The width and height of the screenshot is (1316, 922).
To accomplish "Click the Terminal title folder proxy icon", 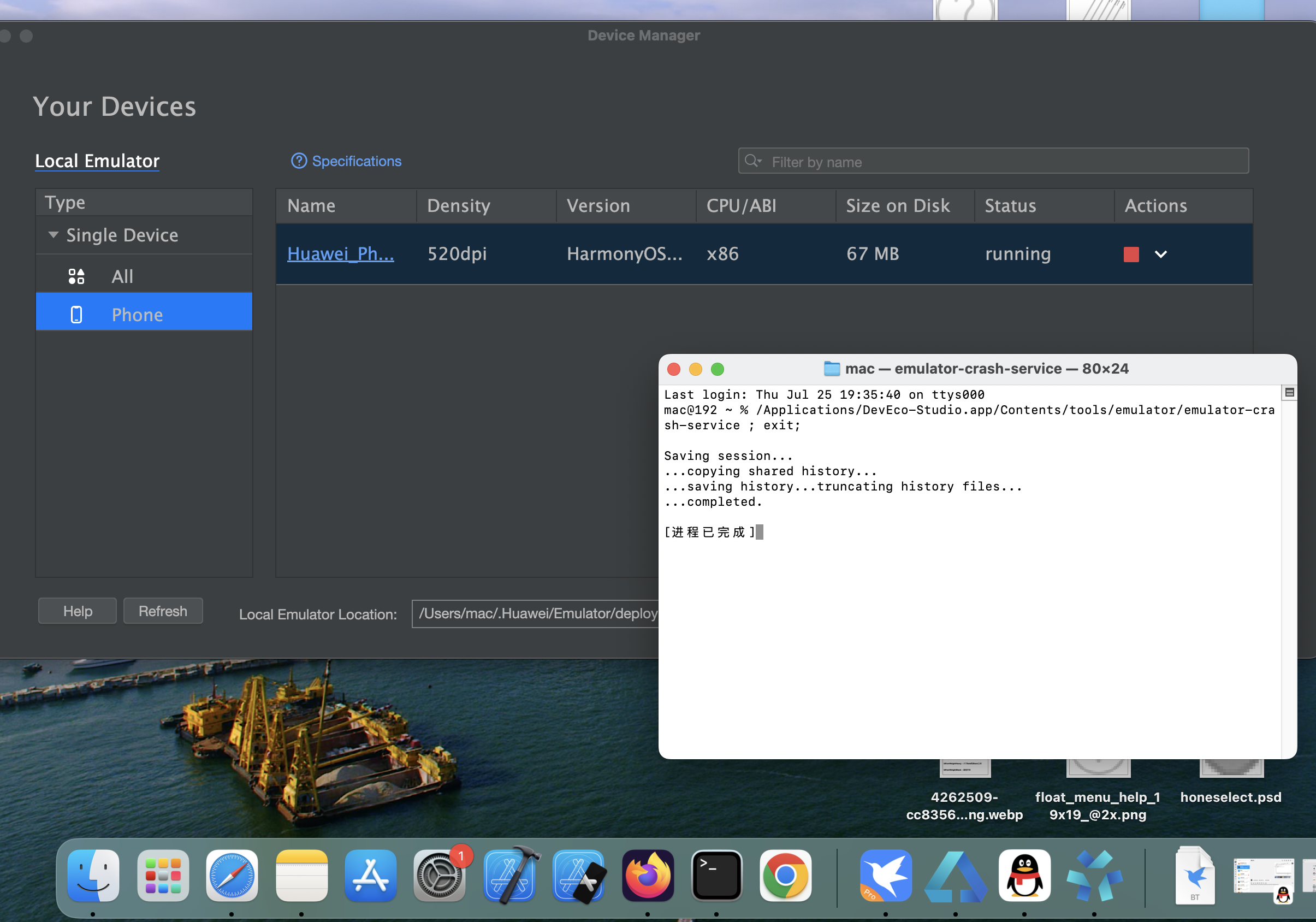I will (x=832, y=369).
